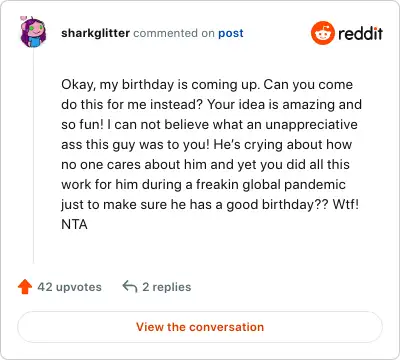
Task: Click the "Wtf!" exclamation in comment
Action: point(346,204)
